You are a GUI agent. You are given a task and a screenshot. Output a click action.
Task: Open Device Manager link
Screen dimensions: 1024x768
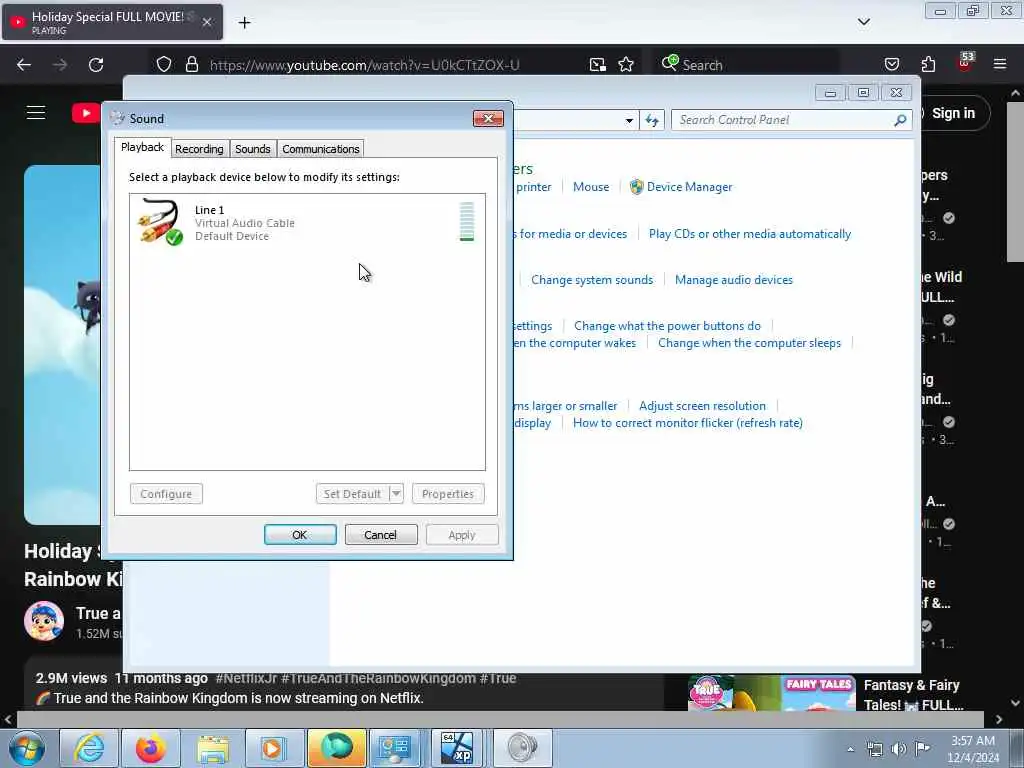[690, 187]
